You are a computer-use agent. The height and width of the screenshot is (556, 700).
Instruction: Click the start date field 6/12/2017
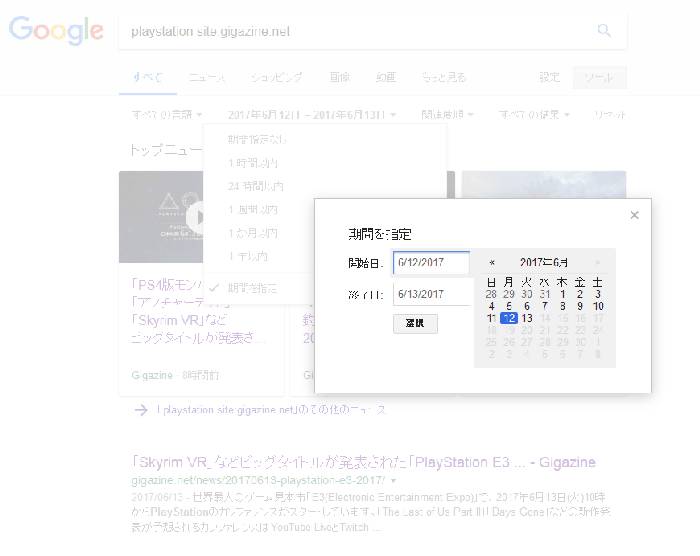431,263
